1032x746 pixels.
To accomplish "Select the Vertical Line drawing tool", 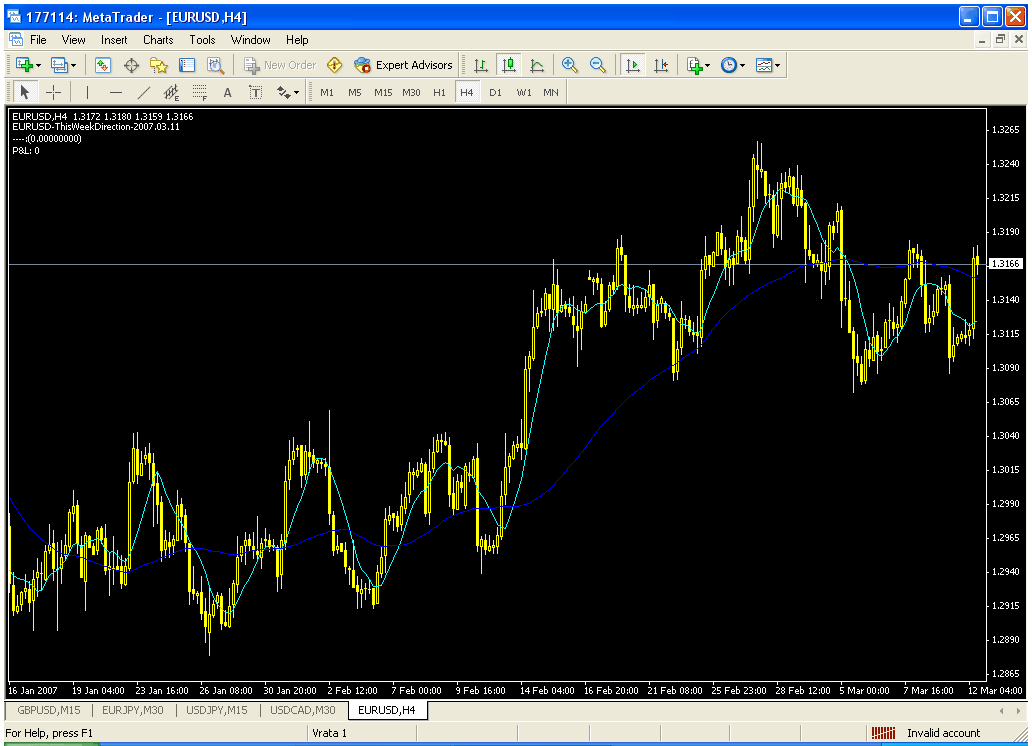I will coord(88,92).
